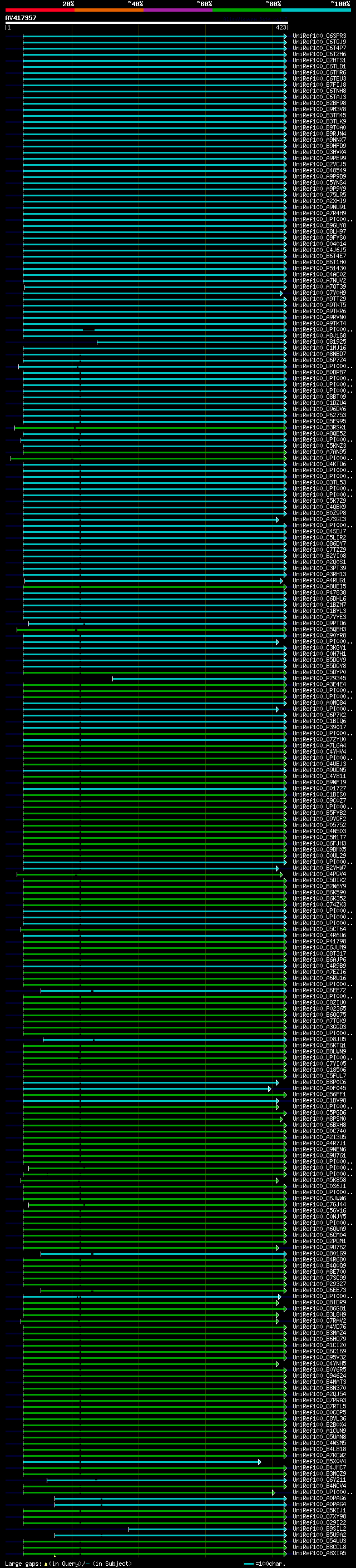Open hit UniRef100_A4RUG1
This screenshot has width=356, height=1568.
point(319,580)
